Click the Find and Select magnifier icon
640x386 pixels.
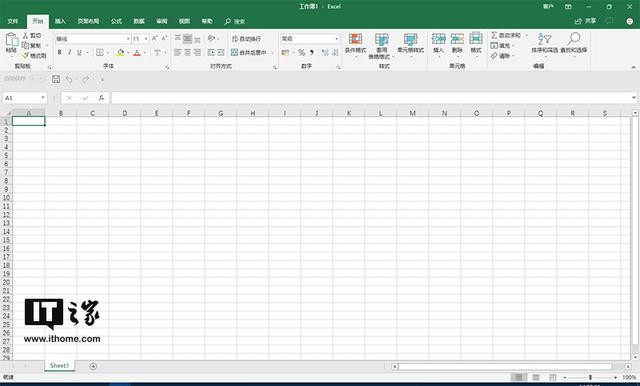[x=573, y=39]
